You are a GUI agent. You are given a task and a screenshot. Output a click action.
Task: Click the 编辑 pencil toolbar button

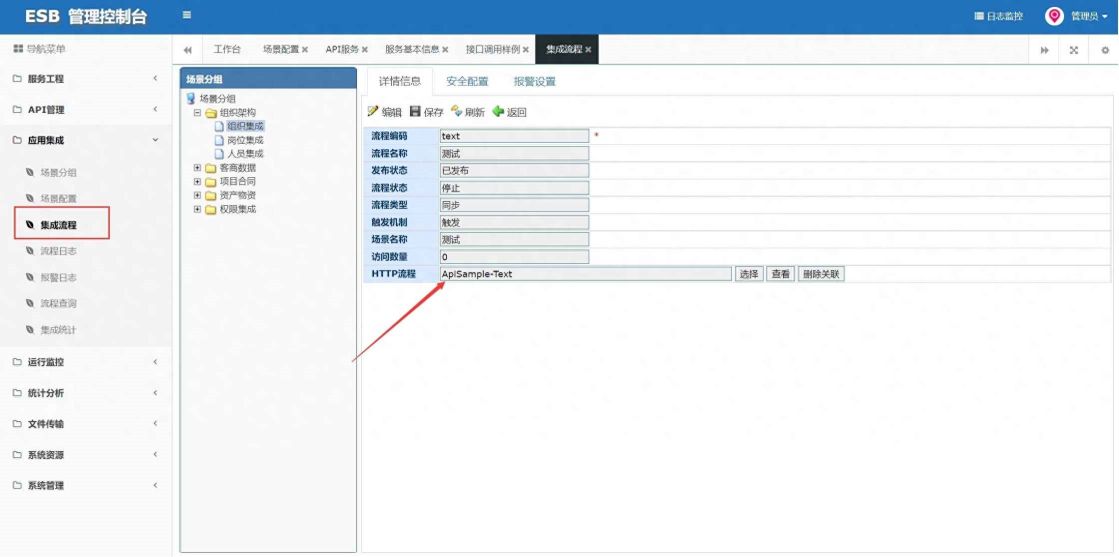[x=385, y=112]
